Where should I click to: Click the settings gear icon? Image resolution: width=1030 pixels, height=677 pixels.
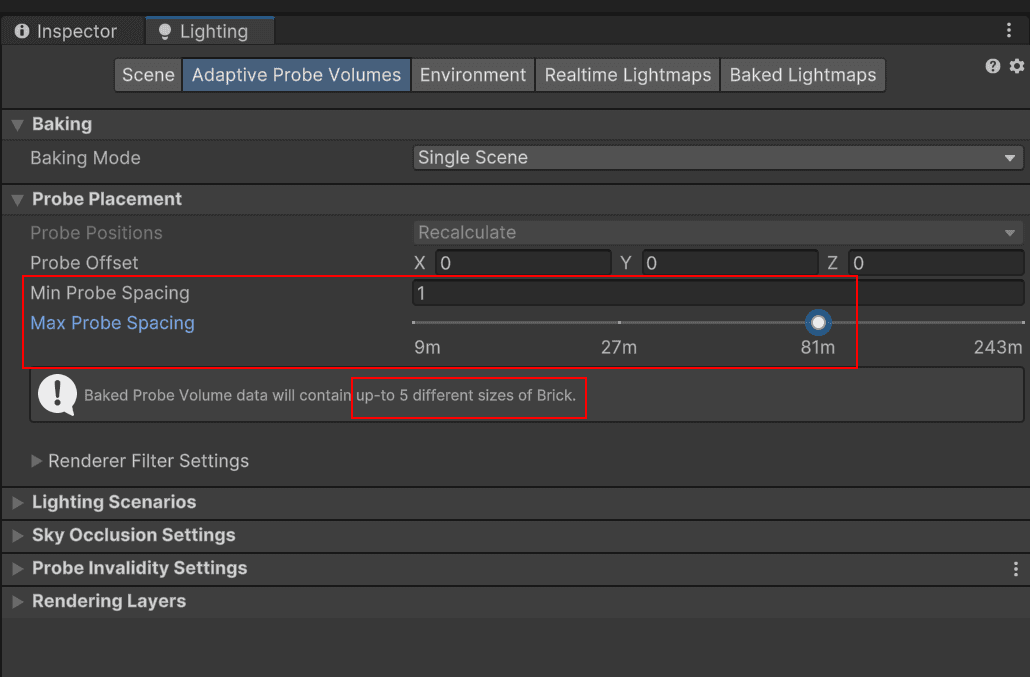(x=1016, y=66)
